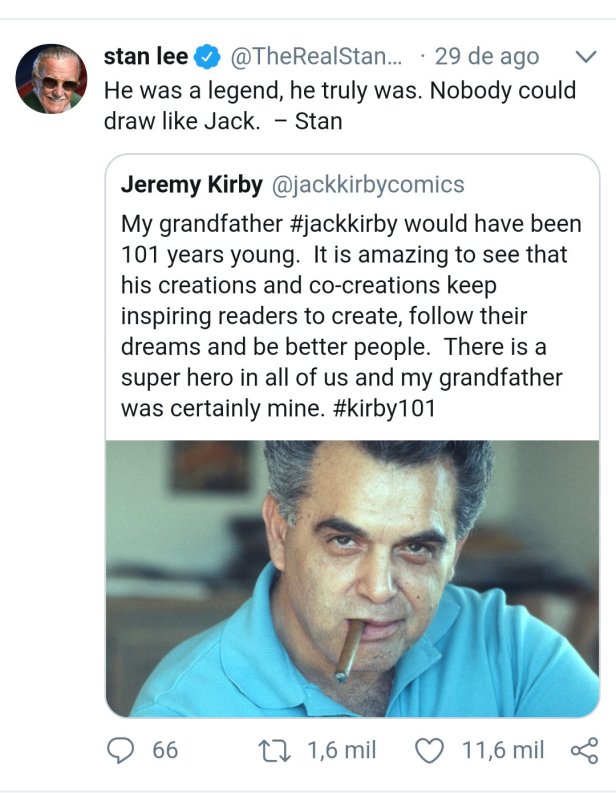
Task: Open the photo of man with cigar
Action: click(353, 578)
